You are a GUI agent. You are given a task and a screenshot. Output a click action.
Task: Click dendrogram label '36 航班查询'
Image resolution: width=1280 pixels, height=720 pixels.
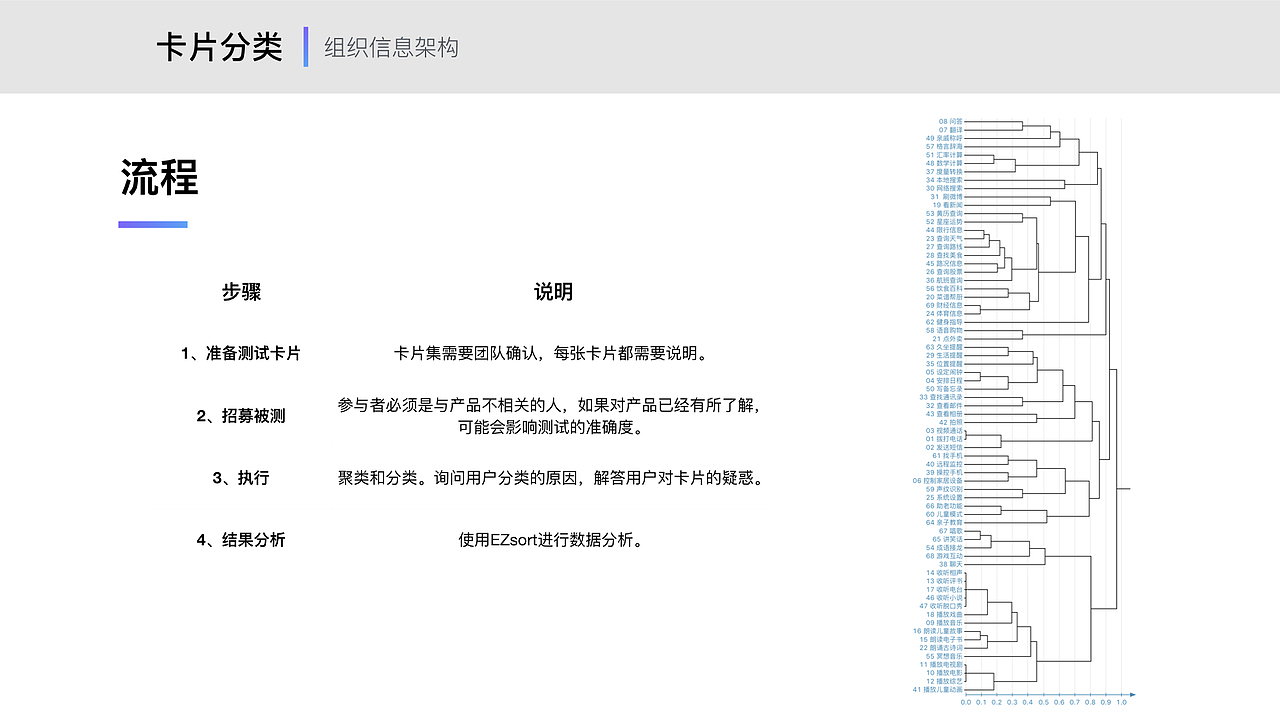945,280
